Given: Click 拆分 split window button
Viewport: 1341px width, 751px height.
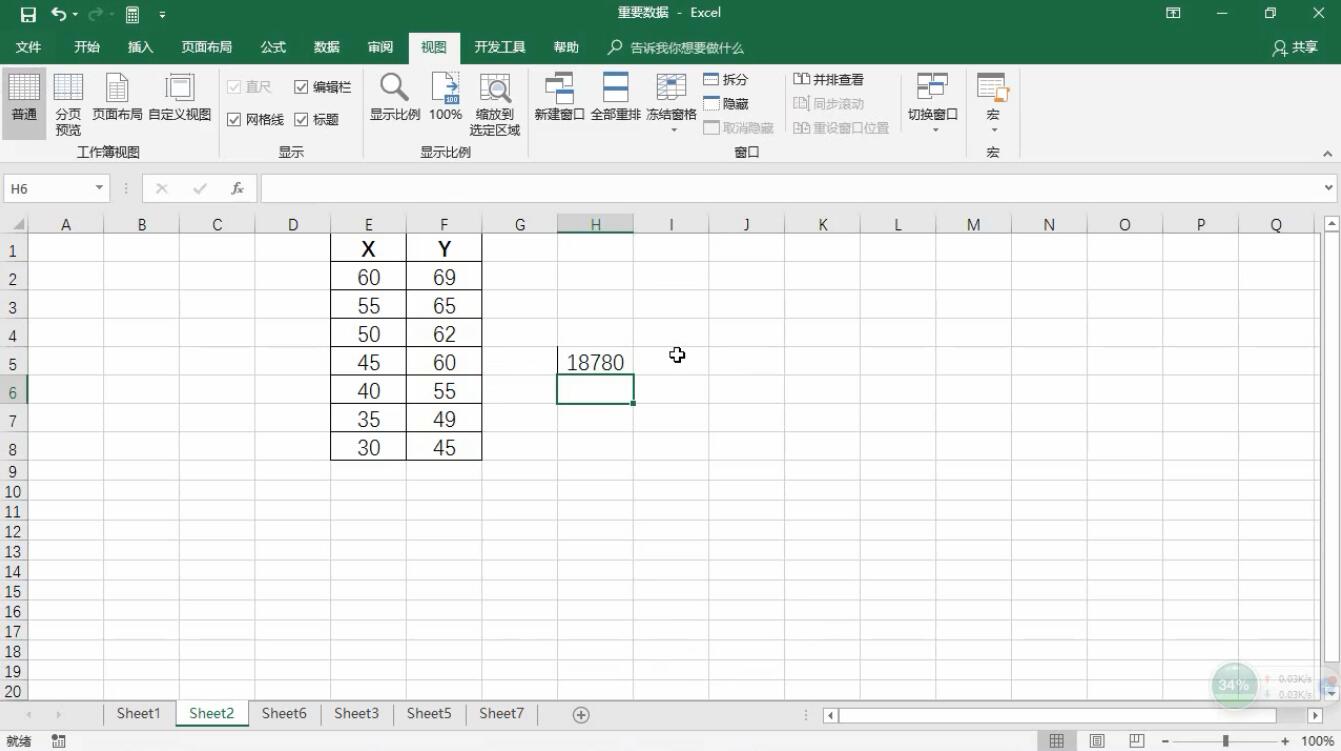Looking at the screenshot, I should [726, 79].
